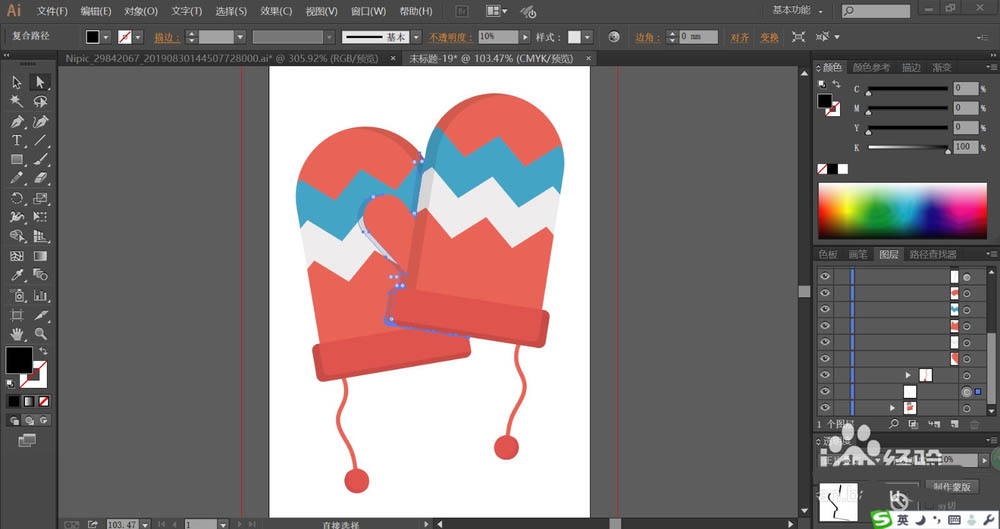1000x529 pixels.
Task: Select the Paintbrush tool
Action: (x=40, y=160)
